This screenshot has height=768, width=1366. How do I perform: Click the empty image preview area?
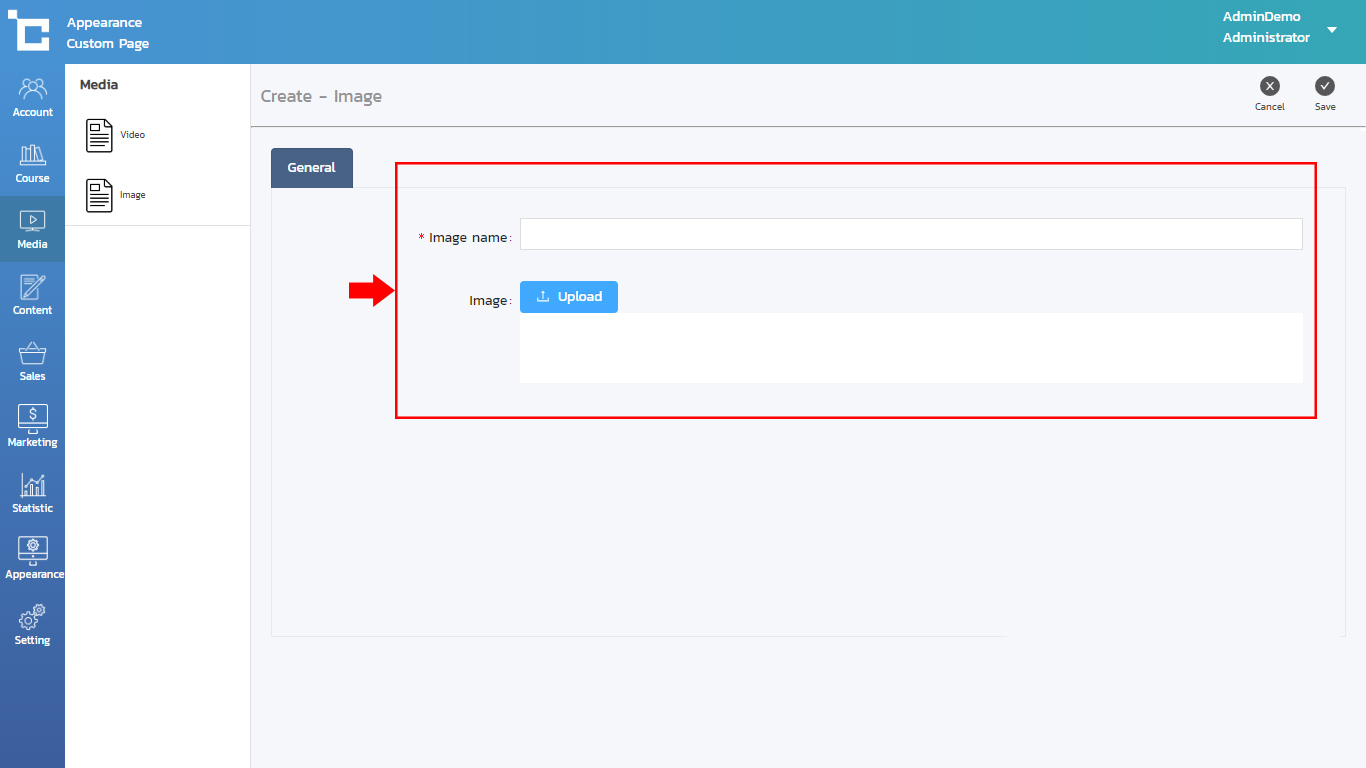[x=910, y=348]
